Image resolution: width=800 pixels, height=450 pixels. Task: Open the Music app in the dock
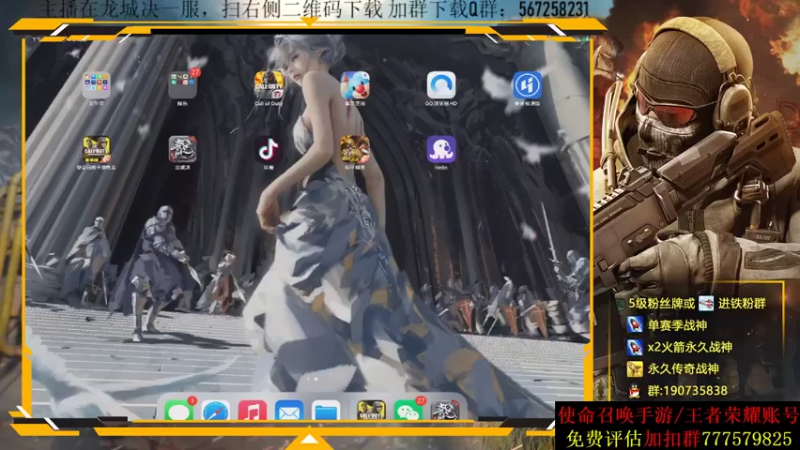click(252, 410)
